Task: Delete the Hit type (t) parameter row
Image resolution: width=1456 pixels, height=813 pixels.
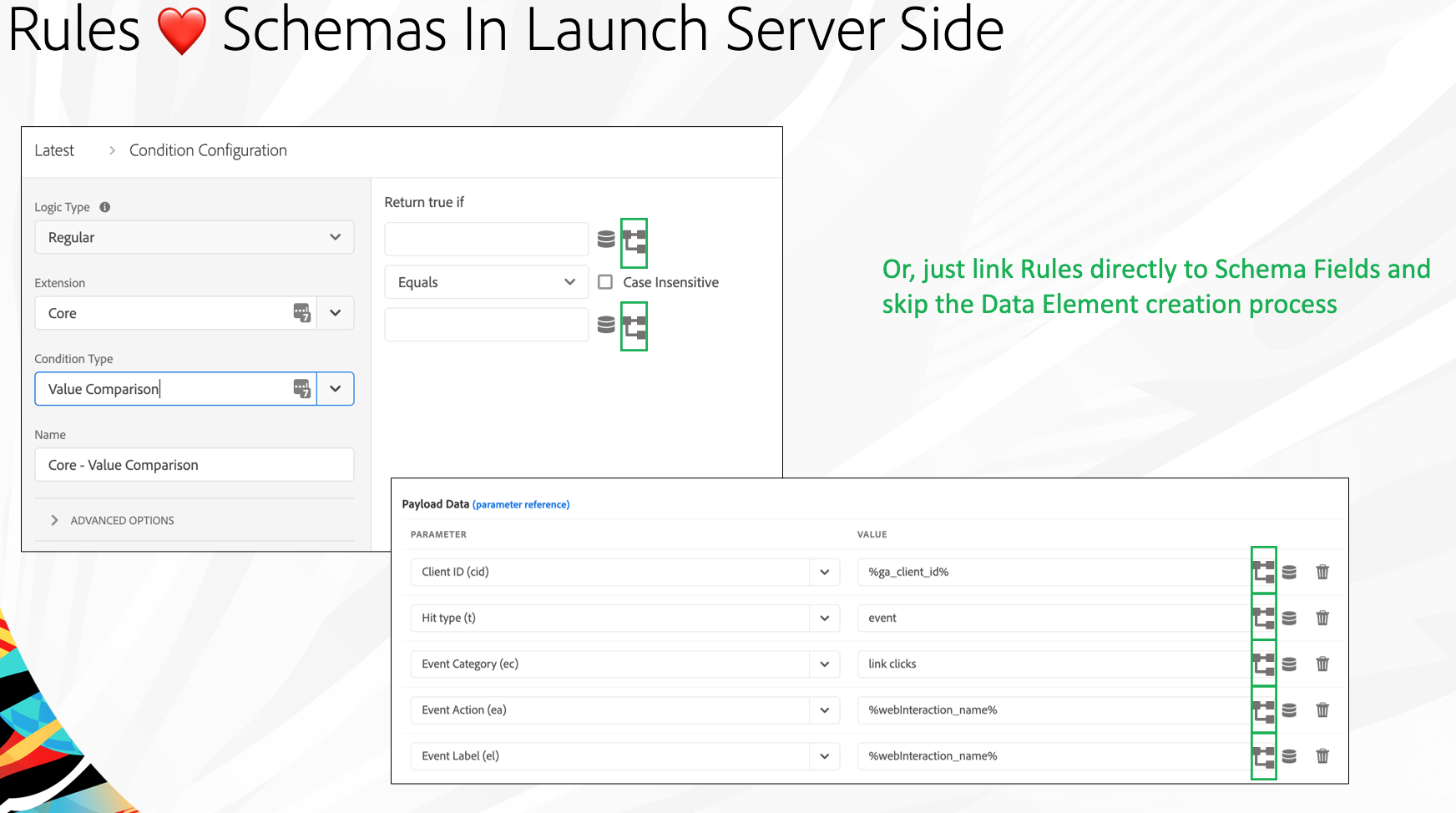Action: click(1322, 618)
